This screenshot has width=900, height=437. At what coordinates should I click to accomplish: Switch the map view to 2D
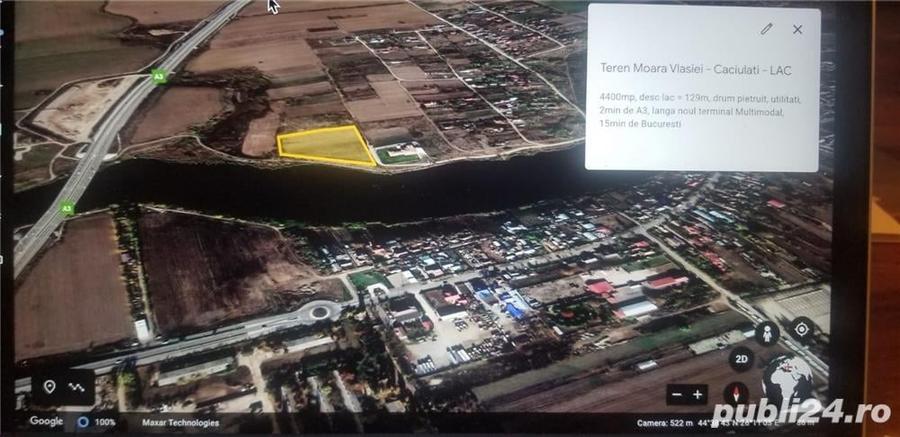click(x=741, y=359)
